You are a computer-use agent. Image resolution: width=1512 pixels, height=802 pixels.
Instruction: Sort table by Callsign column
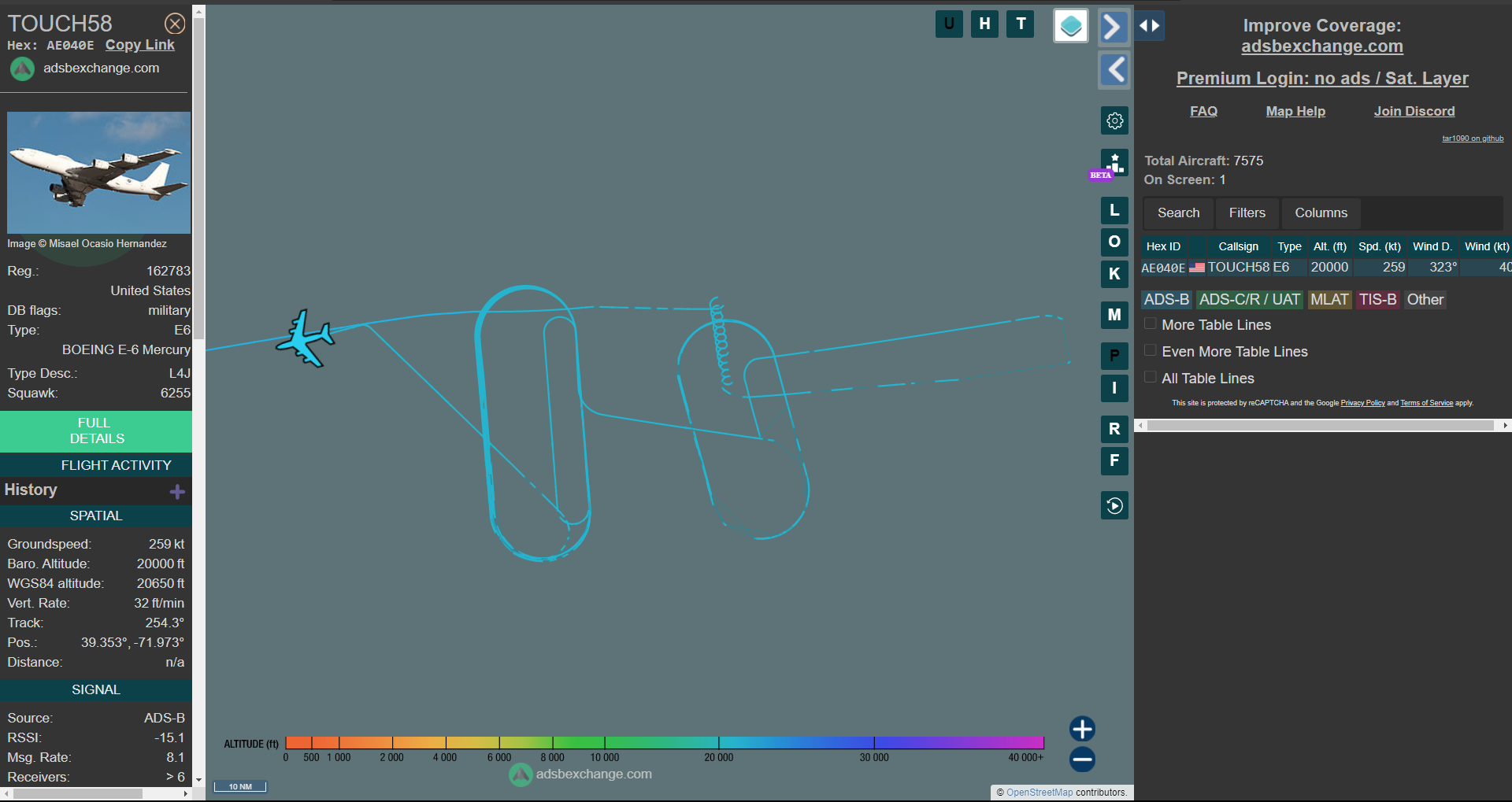pos(1238,247)
